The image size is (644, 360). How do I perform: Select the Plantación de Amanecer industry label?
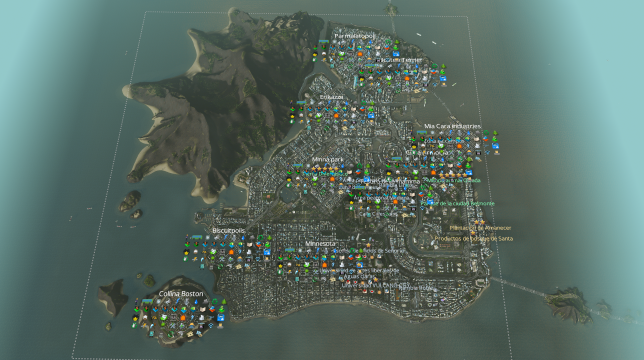tap(480, 228)
